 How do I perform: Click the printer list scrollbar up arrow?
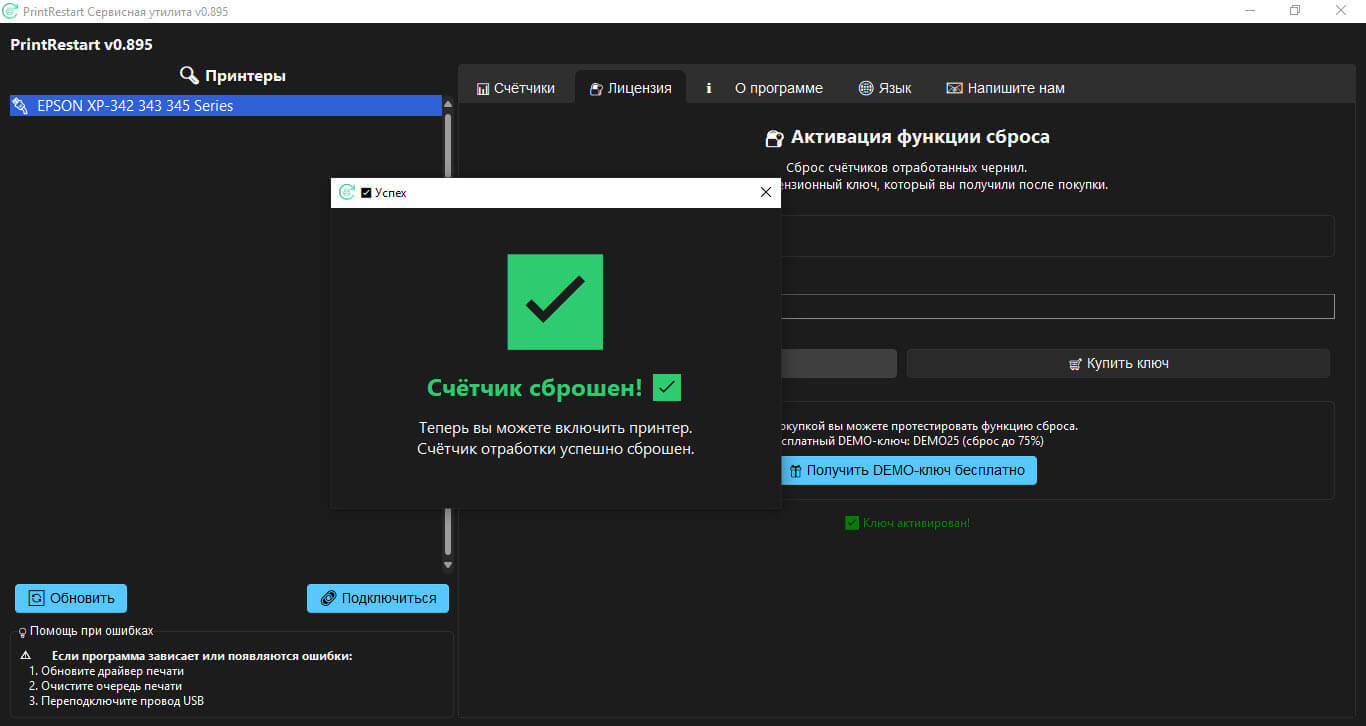coord(448,104)
